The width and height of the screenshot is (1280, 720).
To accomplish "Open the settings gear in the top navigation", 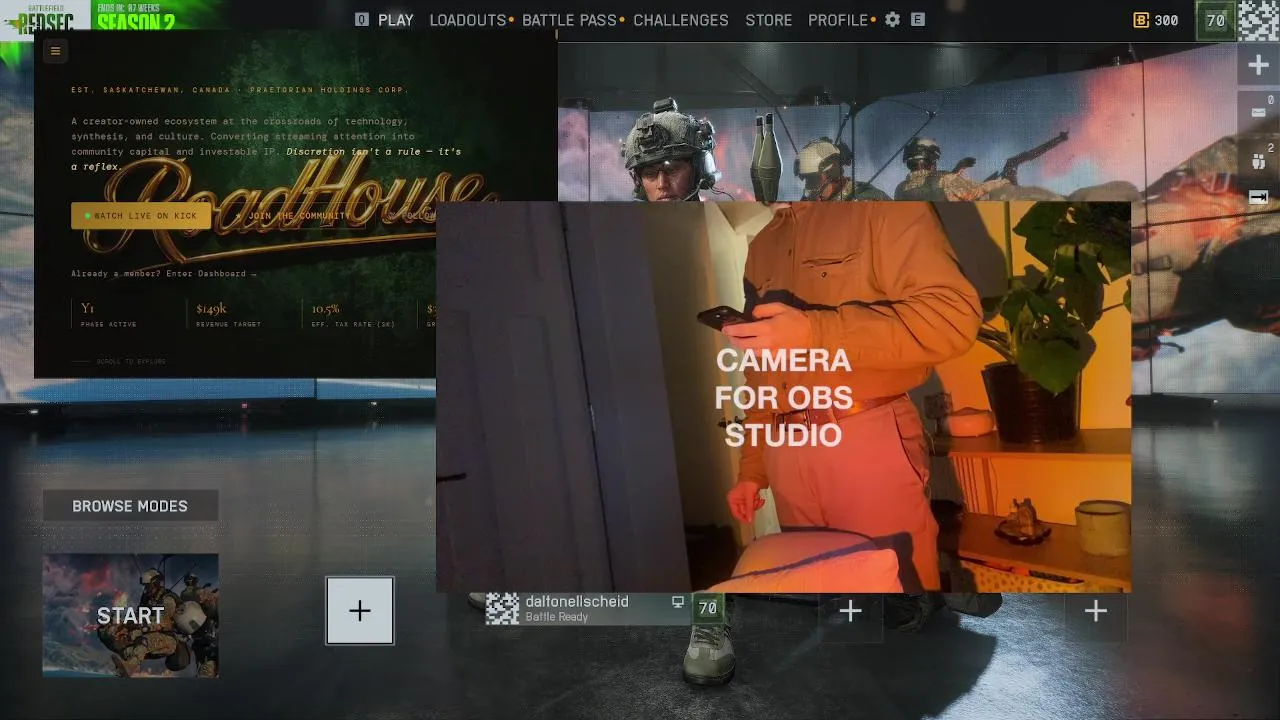I will coord(893,20).
